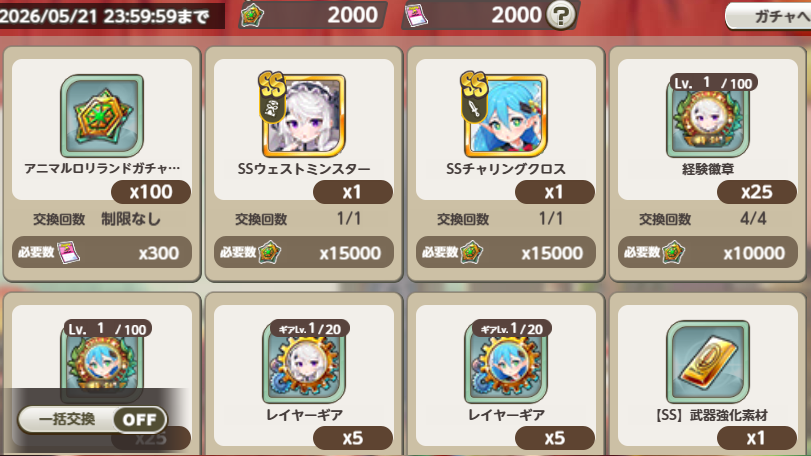The image size is (811, 456).
Task: Click the x15000 cost for SSチャリングクロス
Action: (x=506, y=252)
